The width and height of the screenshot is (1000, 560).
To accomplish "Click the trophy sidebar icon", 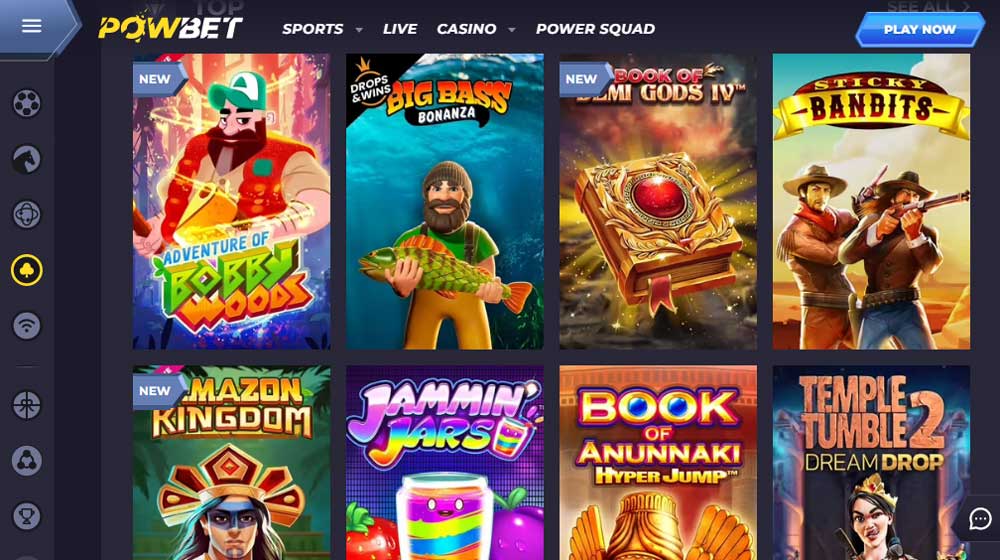I will (x=27, y=516).
